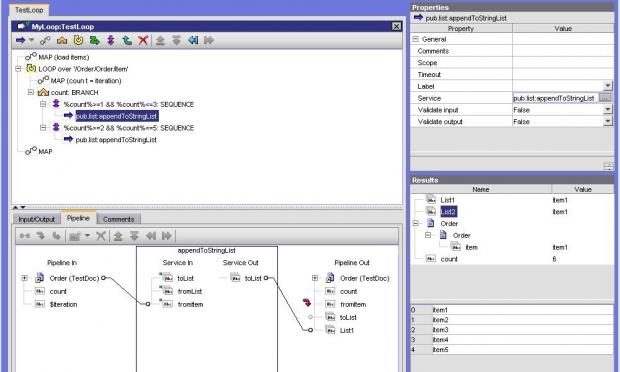Open the Label dropdown arrow
Image resolution: width=620 pixels, height=372 pixels.
(x=608, y=86)
